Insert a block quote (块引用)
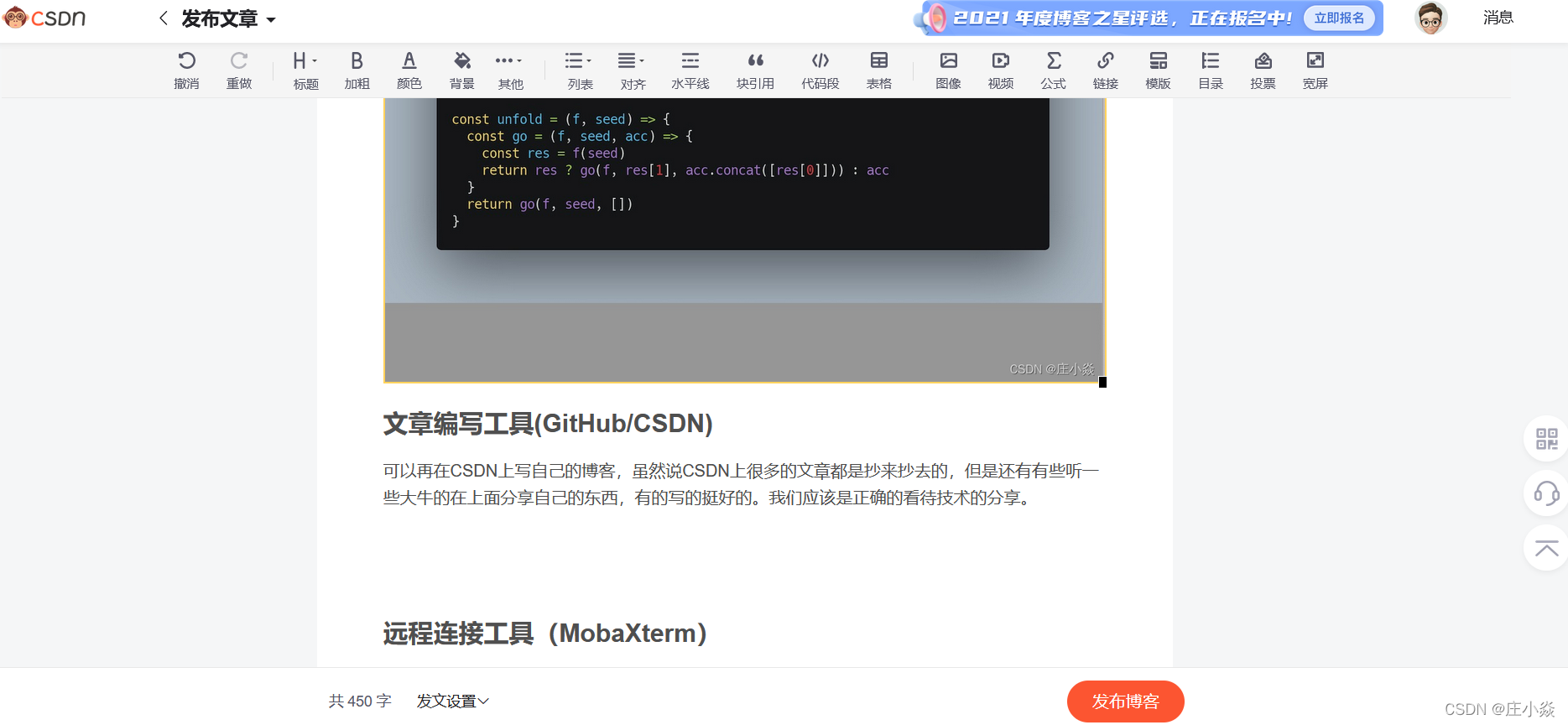Viewport: 1568px width, 725px height. pos(755,70)
